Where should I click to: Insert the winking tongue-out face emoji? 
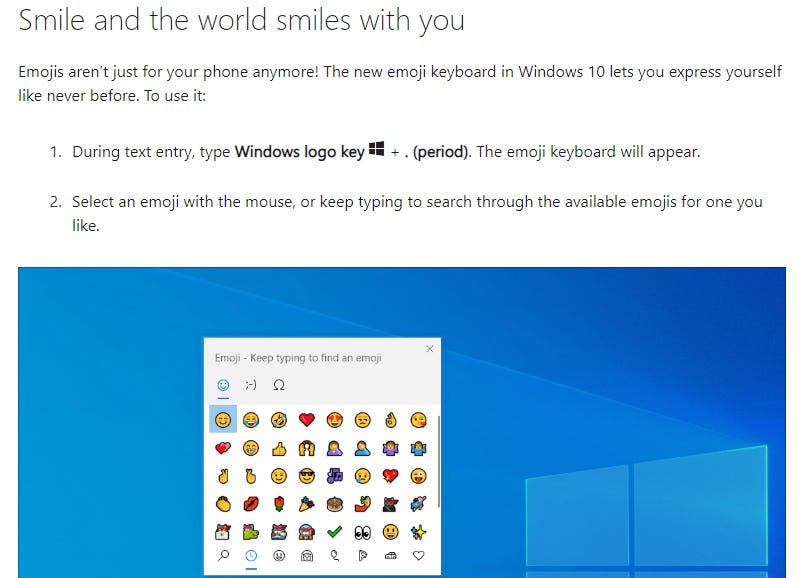pyautogui.click(x=418, y=476)
